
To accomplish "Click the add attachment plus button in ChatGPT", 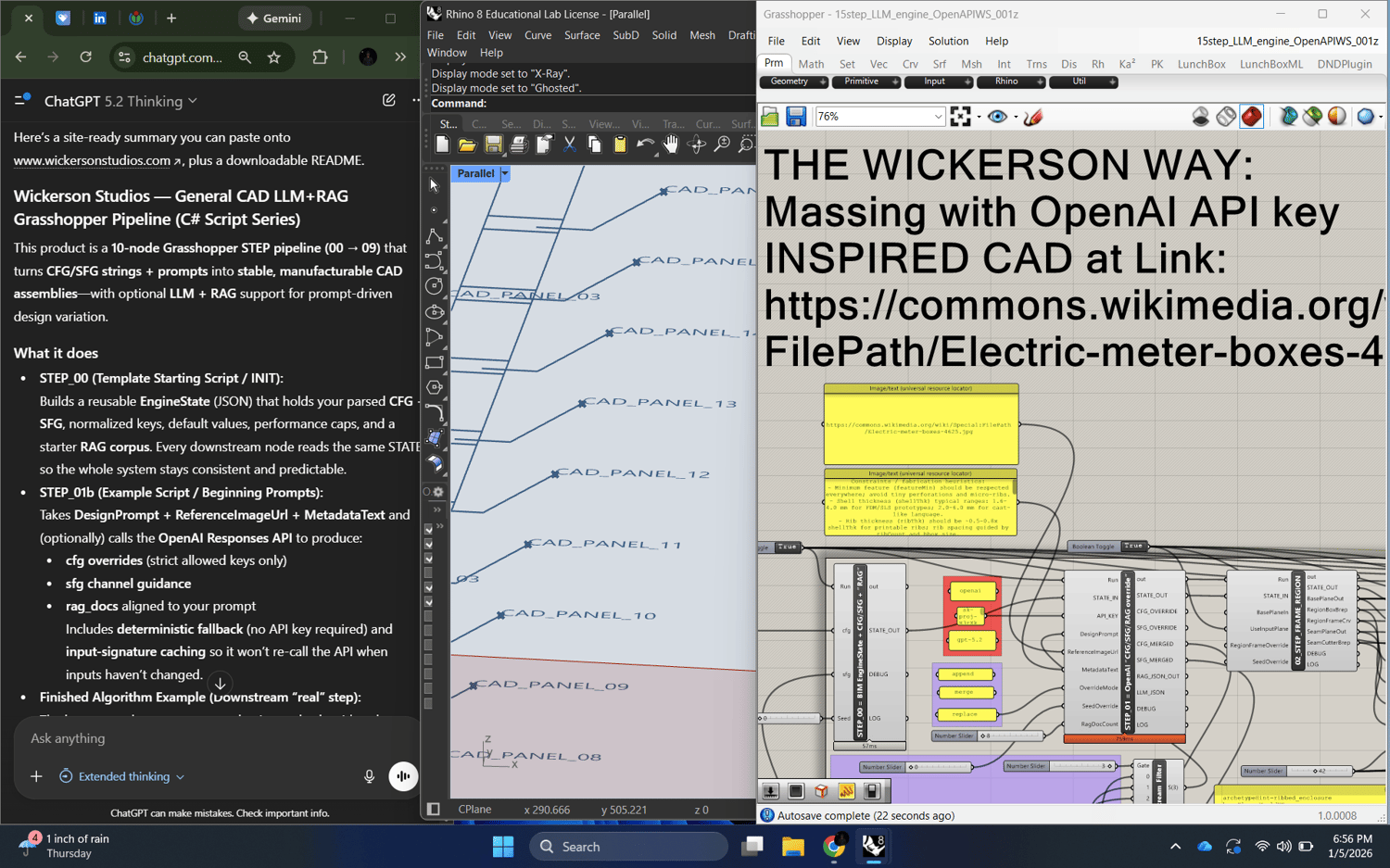I will [36, 776].
